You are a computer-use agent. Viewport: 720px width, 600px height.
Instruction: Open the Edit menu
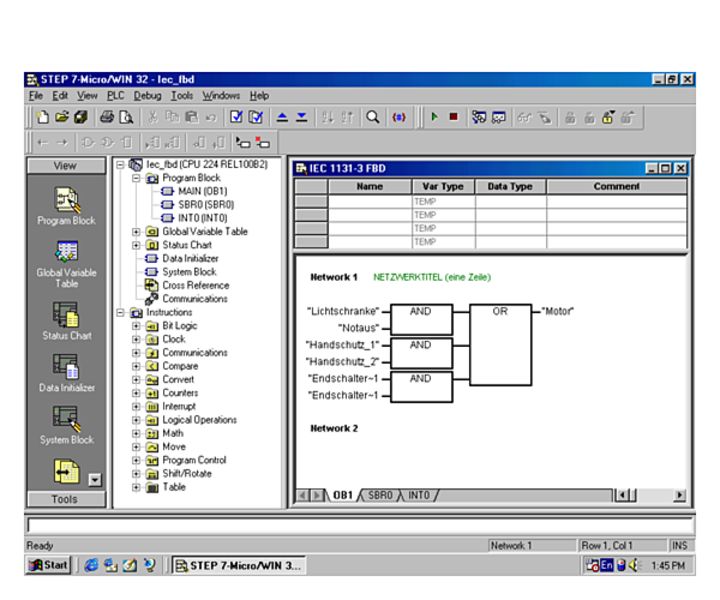(x=60, y=95)
